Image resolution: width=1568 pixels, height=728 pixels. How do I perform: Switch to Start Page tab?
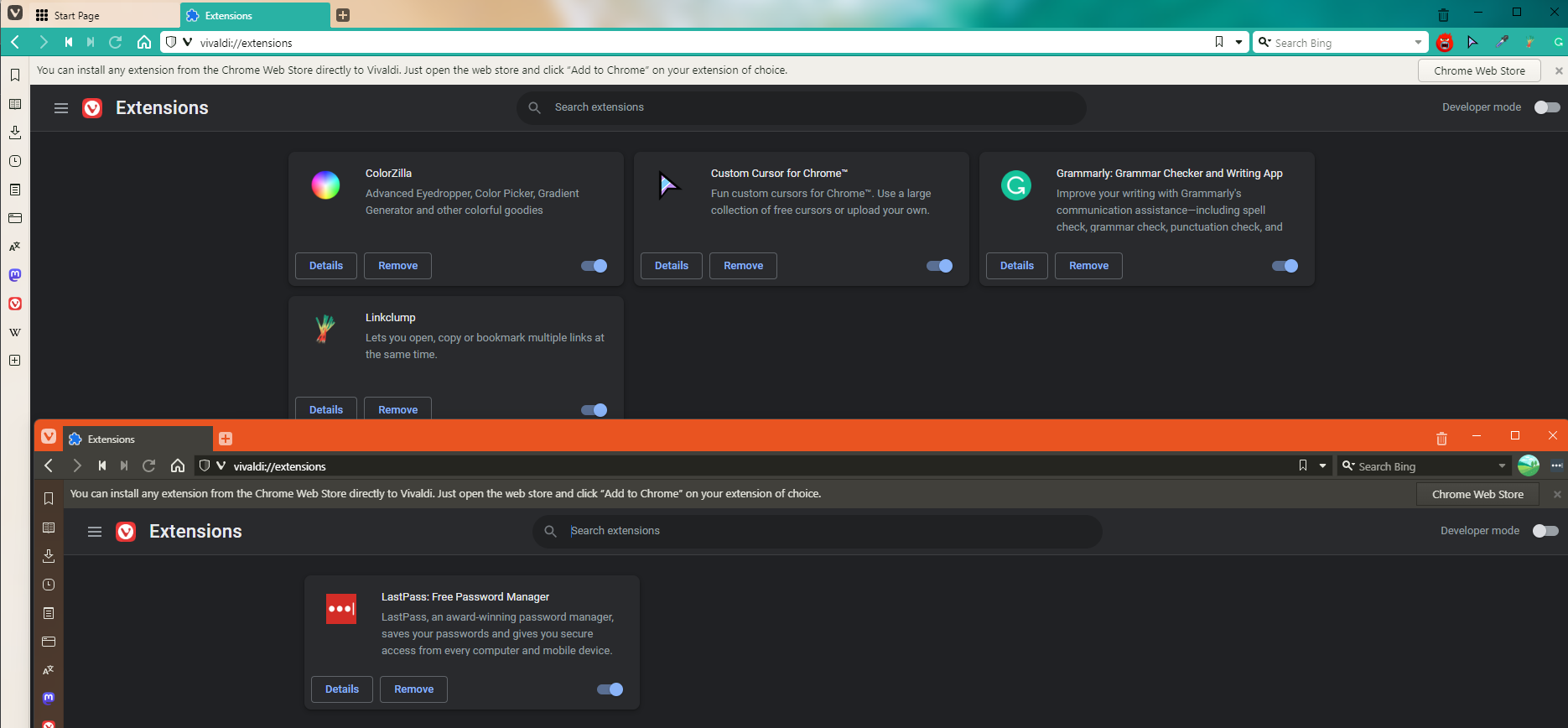[x=105, y=15]
